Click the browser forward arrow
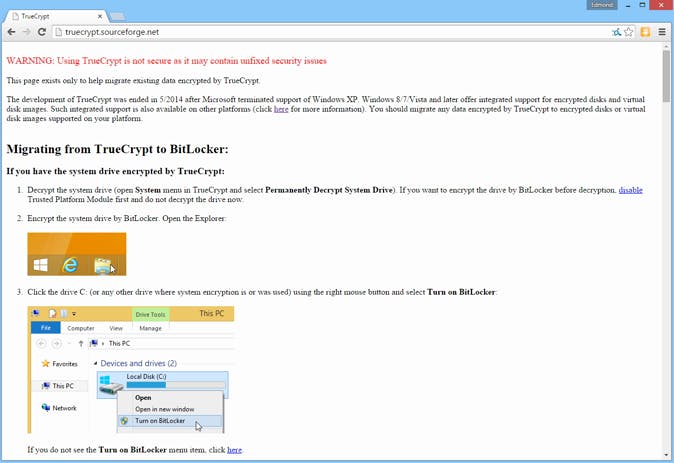Screen dimensions: 674x463 [27, 32]
